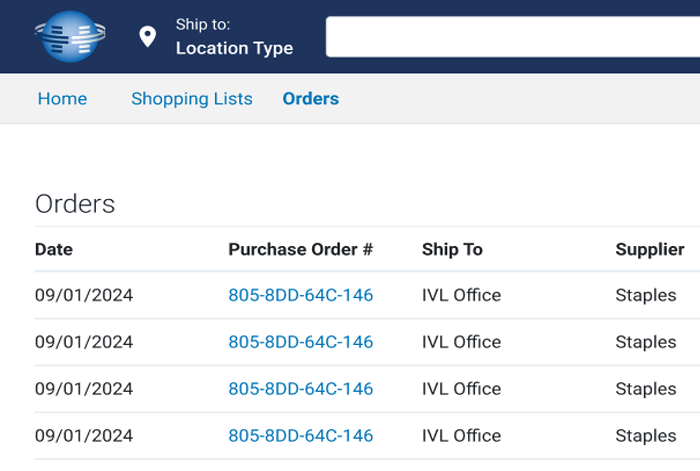Viewport: 700px width, 471px height.
Task: Click IVL Office in the second row
Action: 461,342
